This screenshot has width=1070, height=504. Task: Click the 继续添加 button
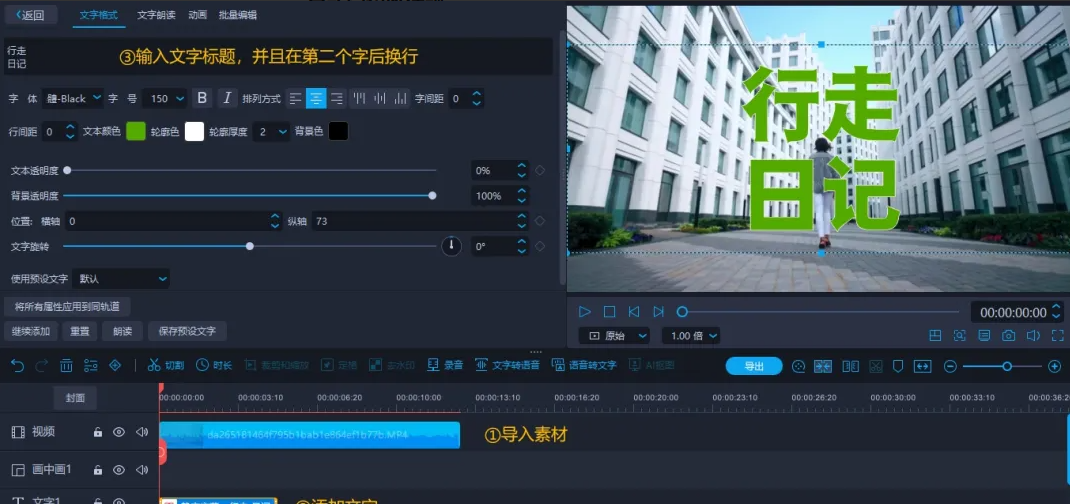[31, 331]
